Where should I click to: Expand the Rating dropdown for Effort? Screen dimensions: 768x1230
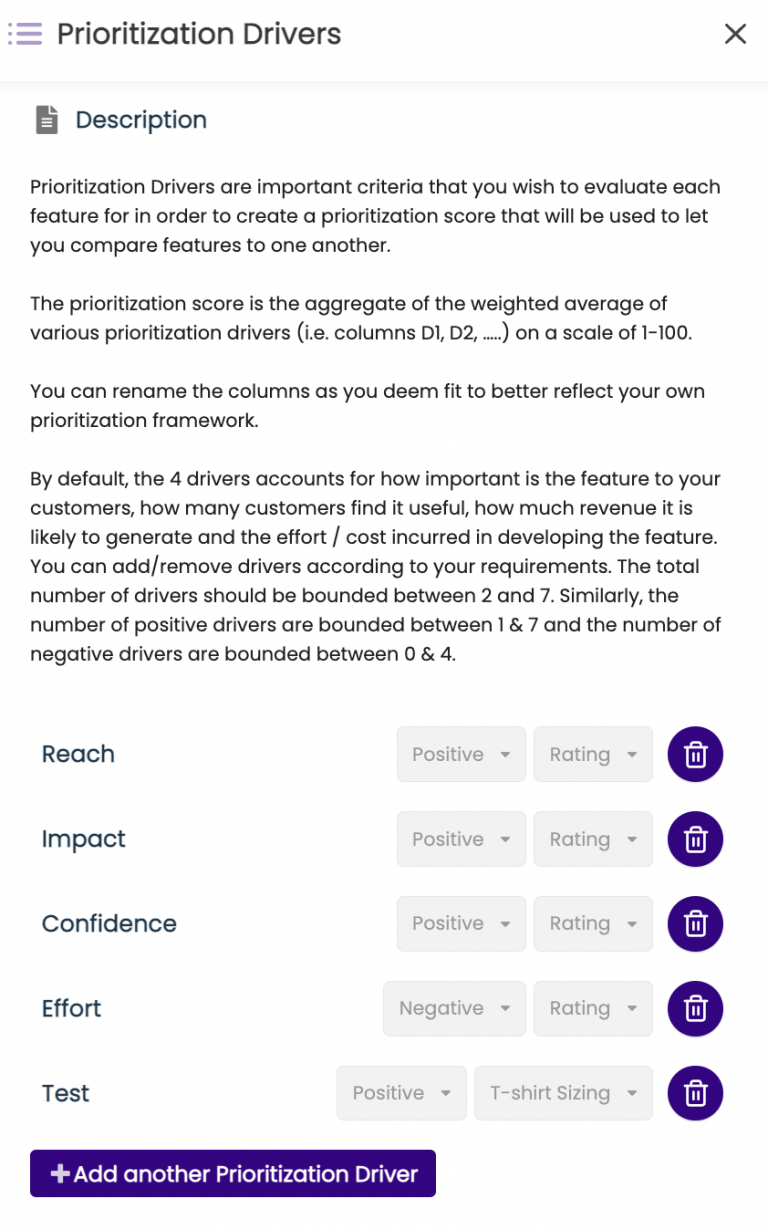click(592, 1009)
